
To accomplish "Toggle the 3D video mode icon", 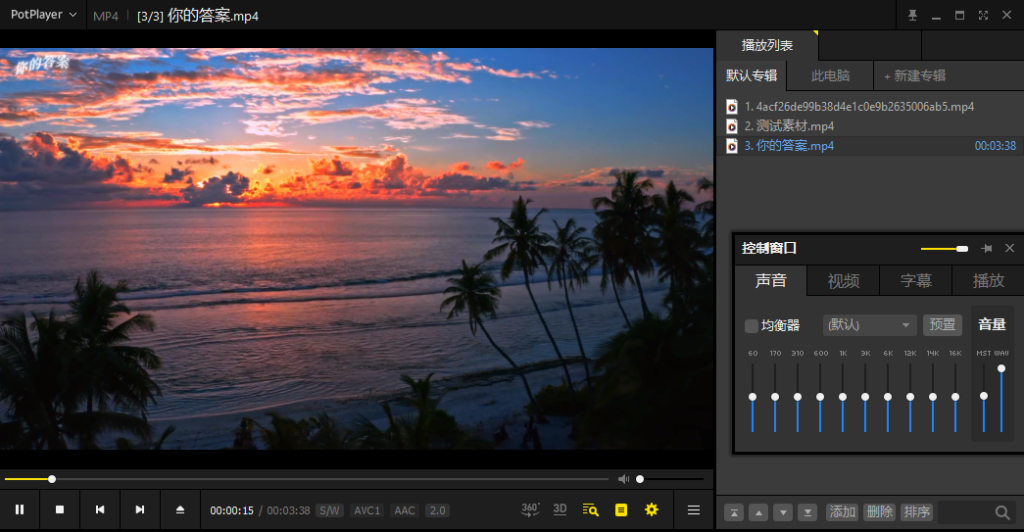I will pyautogui.click(x=560, y=509).
